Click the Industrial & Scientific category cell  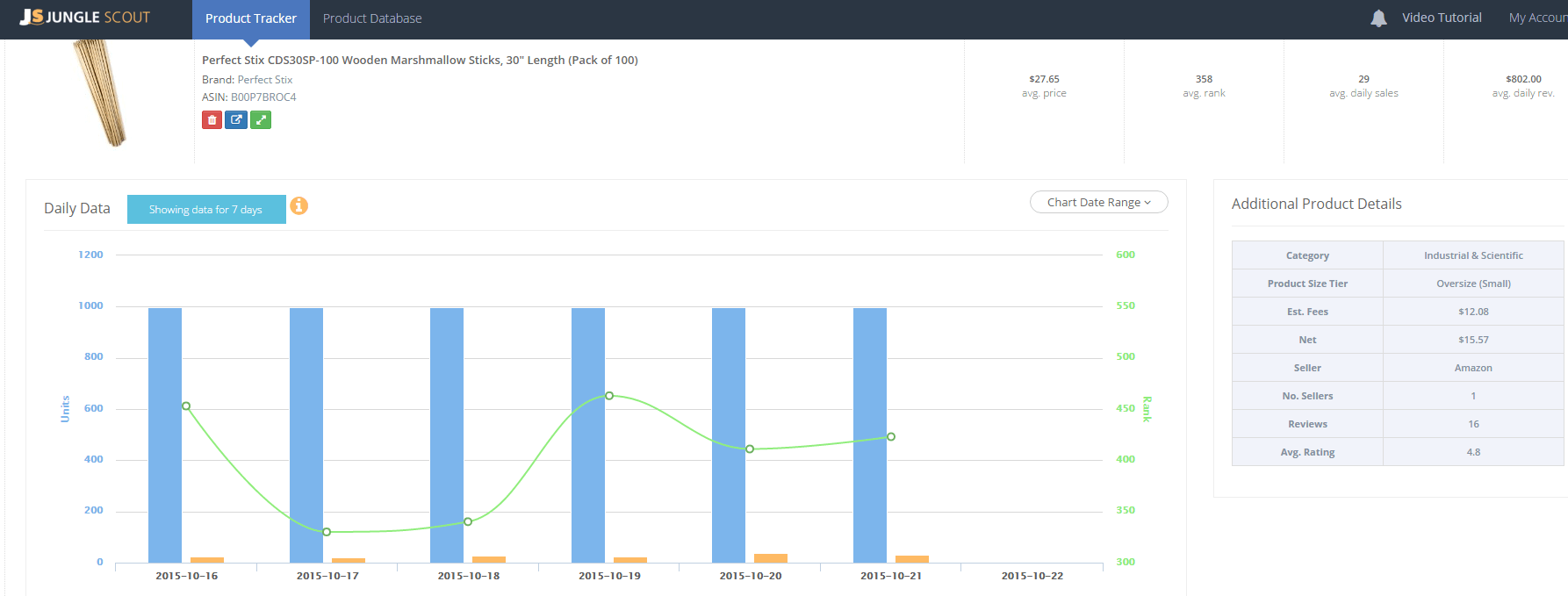coord(1473,255)
